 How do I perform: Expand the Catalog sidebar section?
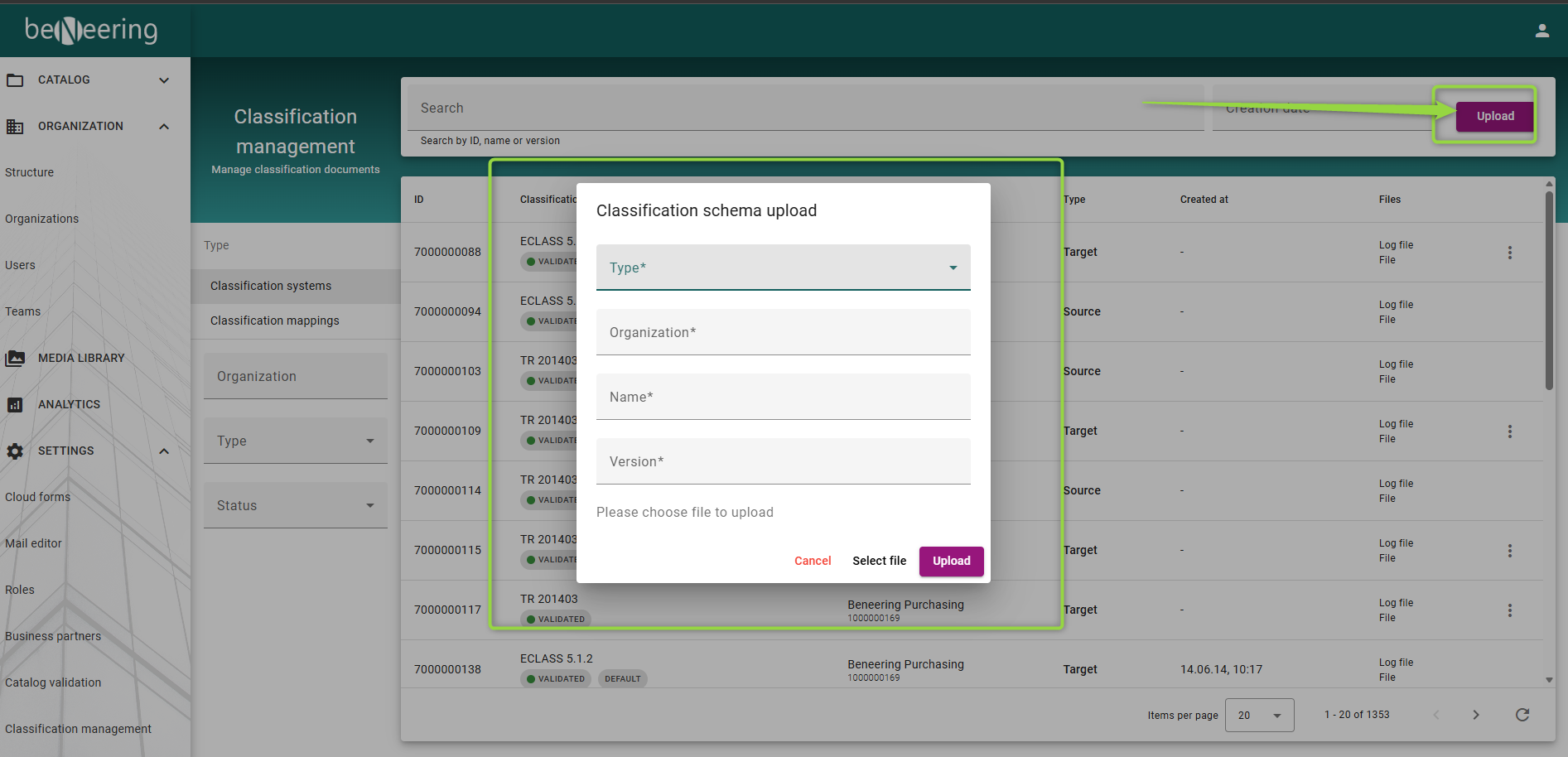(x=164, y=80)
